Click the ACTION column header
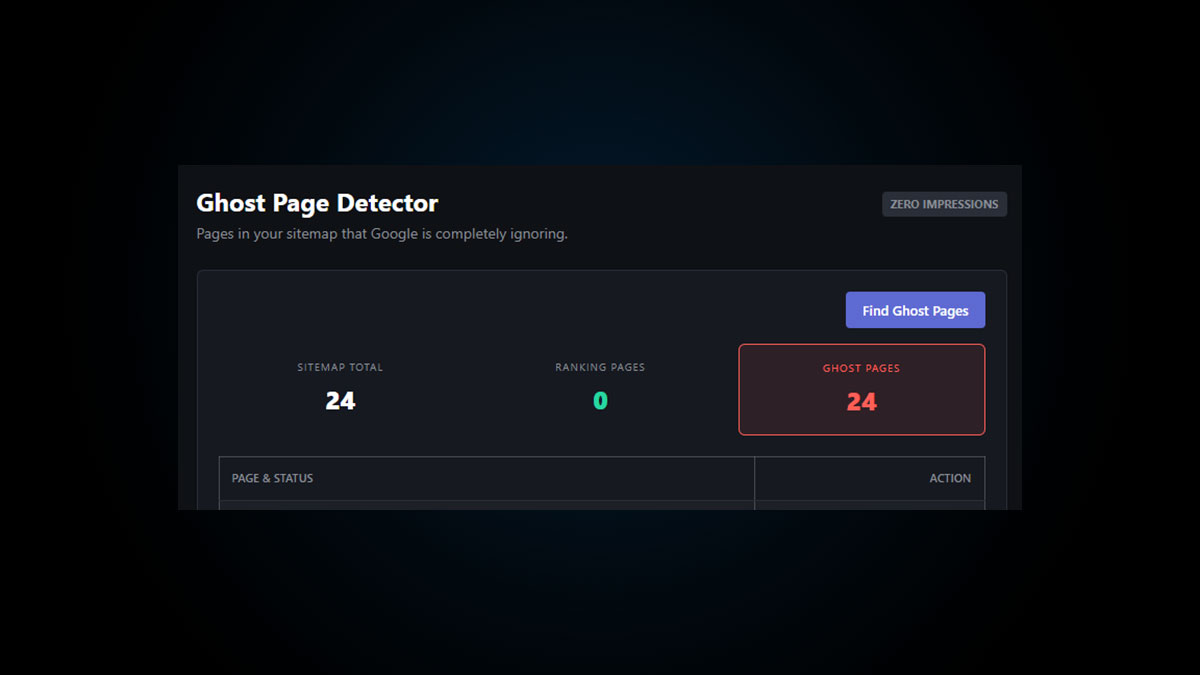This screenshot has width=1200, height=675. tap(950, 478)
